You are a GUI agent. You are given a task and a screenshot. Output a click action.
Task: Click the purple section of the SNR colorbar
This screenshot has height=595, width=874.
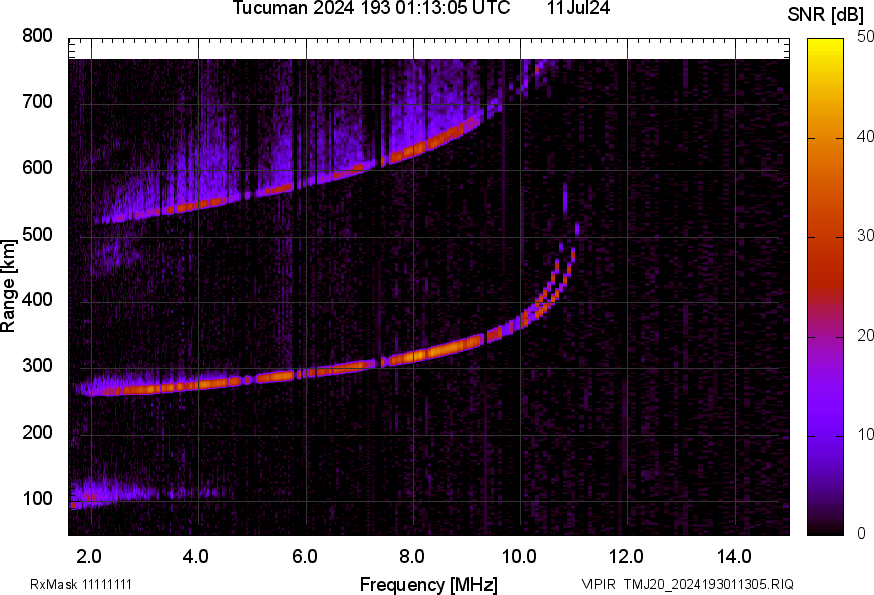[x=825, y=400]
